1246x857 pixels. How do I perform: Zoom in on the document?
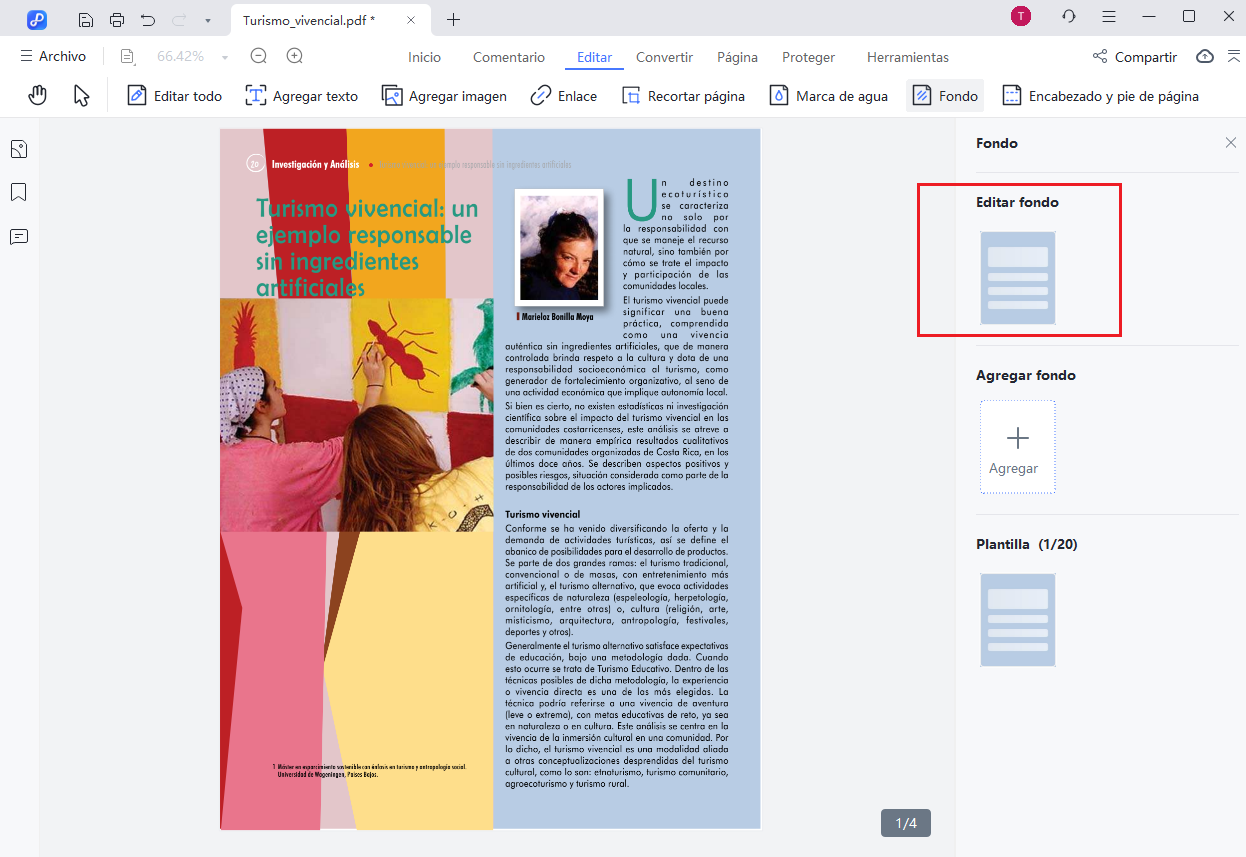coord(292,56)
